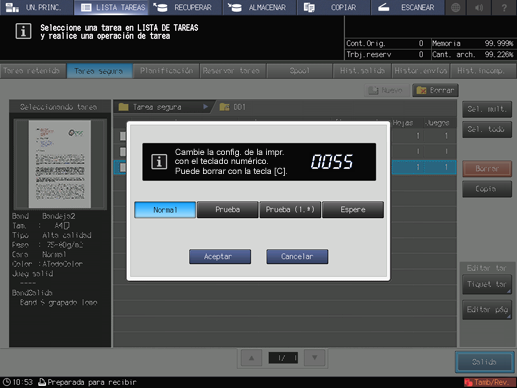Click the Trbj.reserv counter value
This screenshot has height=388, width=517.
(x=421, y=54)
